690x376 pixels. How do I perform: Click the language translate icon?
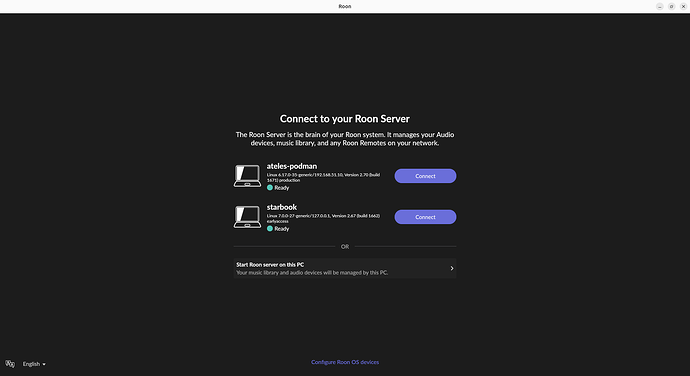coord(10,364)
